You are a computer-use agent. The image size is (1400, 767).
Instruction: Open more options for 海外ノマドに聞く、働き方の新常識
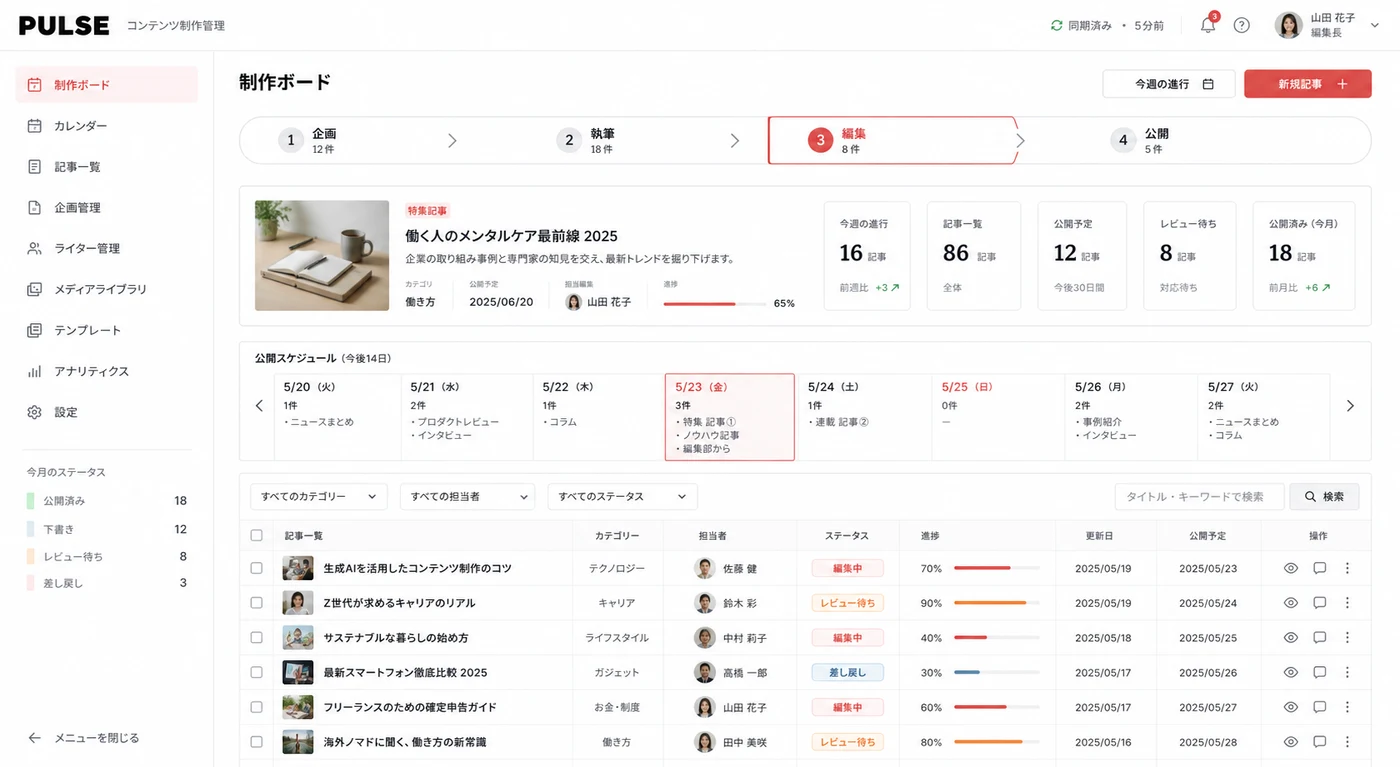pyautogui.click(x=1347, y=742)
